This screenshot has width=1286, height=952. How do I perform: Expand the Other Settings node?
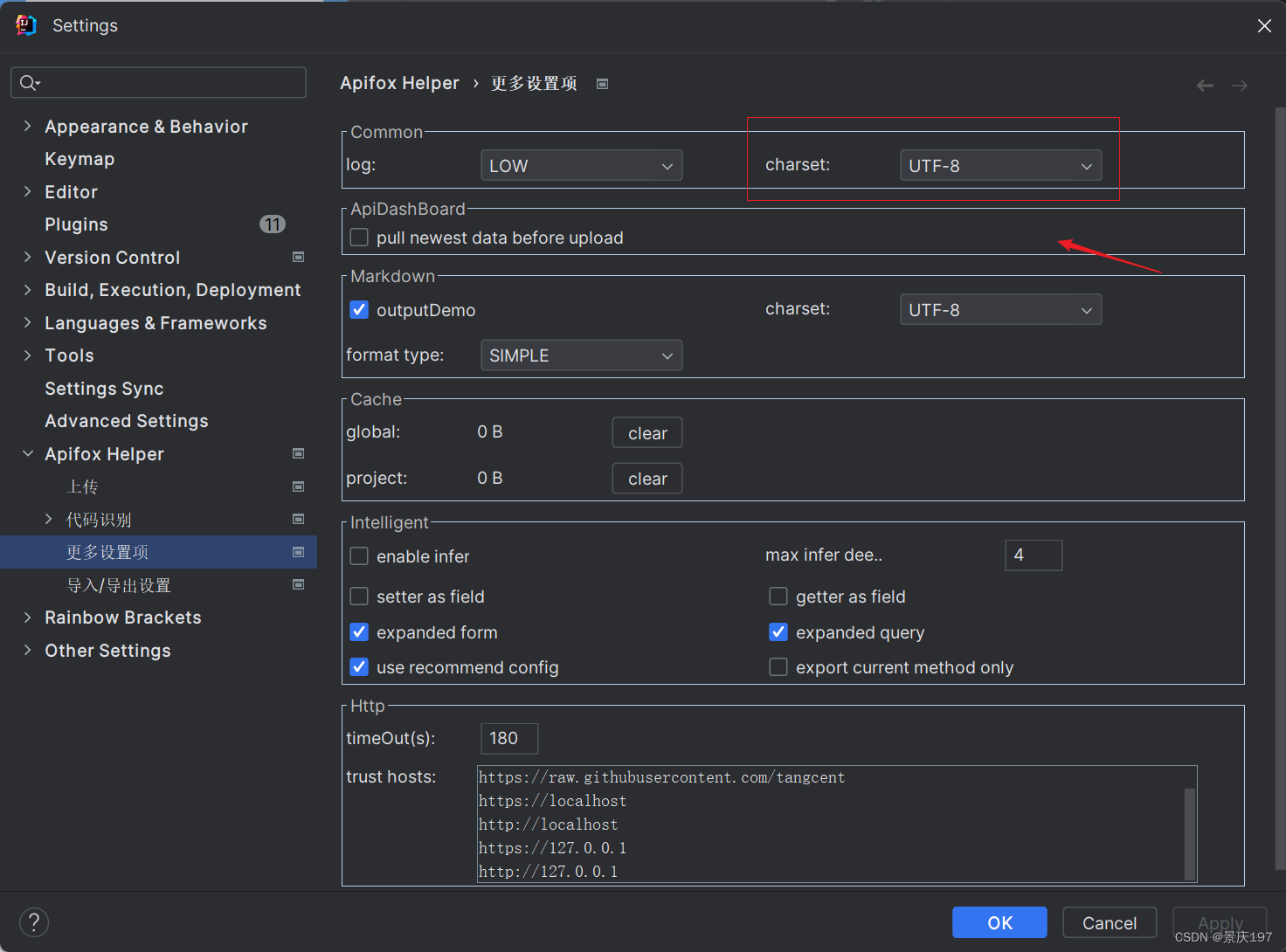(x=27, y=650)
